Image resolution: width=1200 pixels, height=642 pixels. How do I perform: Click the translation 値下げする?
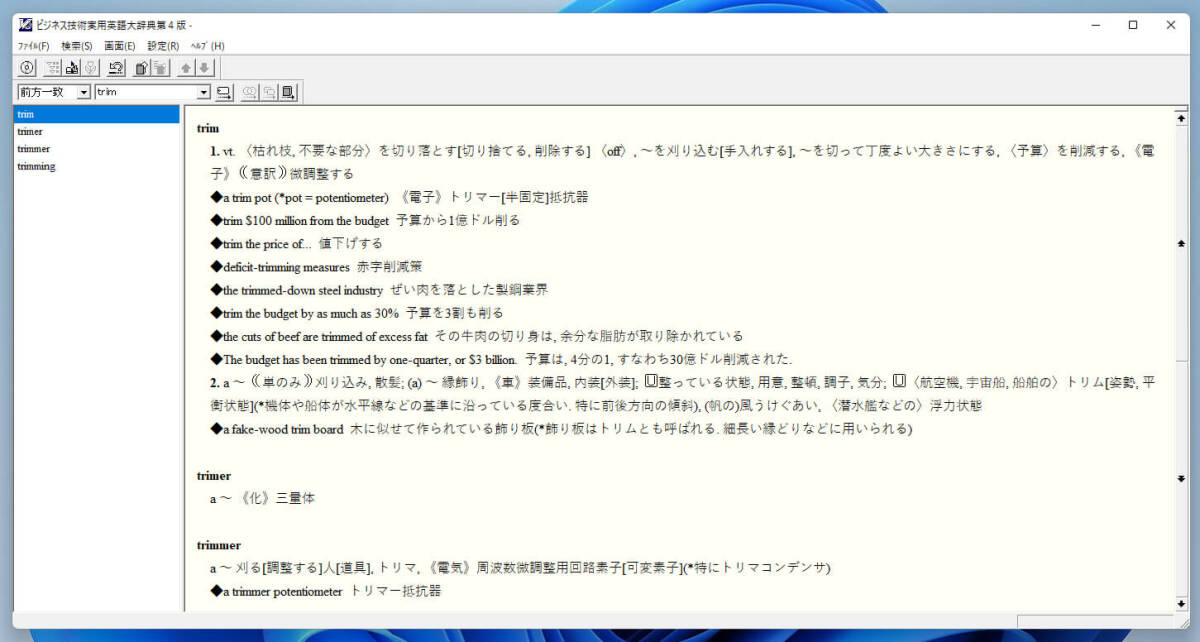tap(350, 244)
